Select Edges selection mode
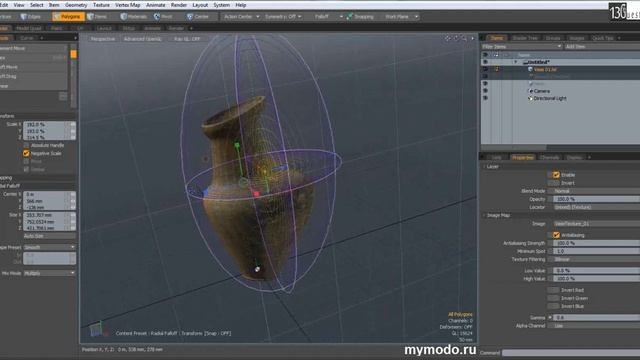 (31, 17)
